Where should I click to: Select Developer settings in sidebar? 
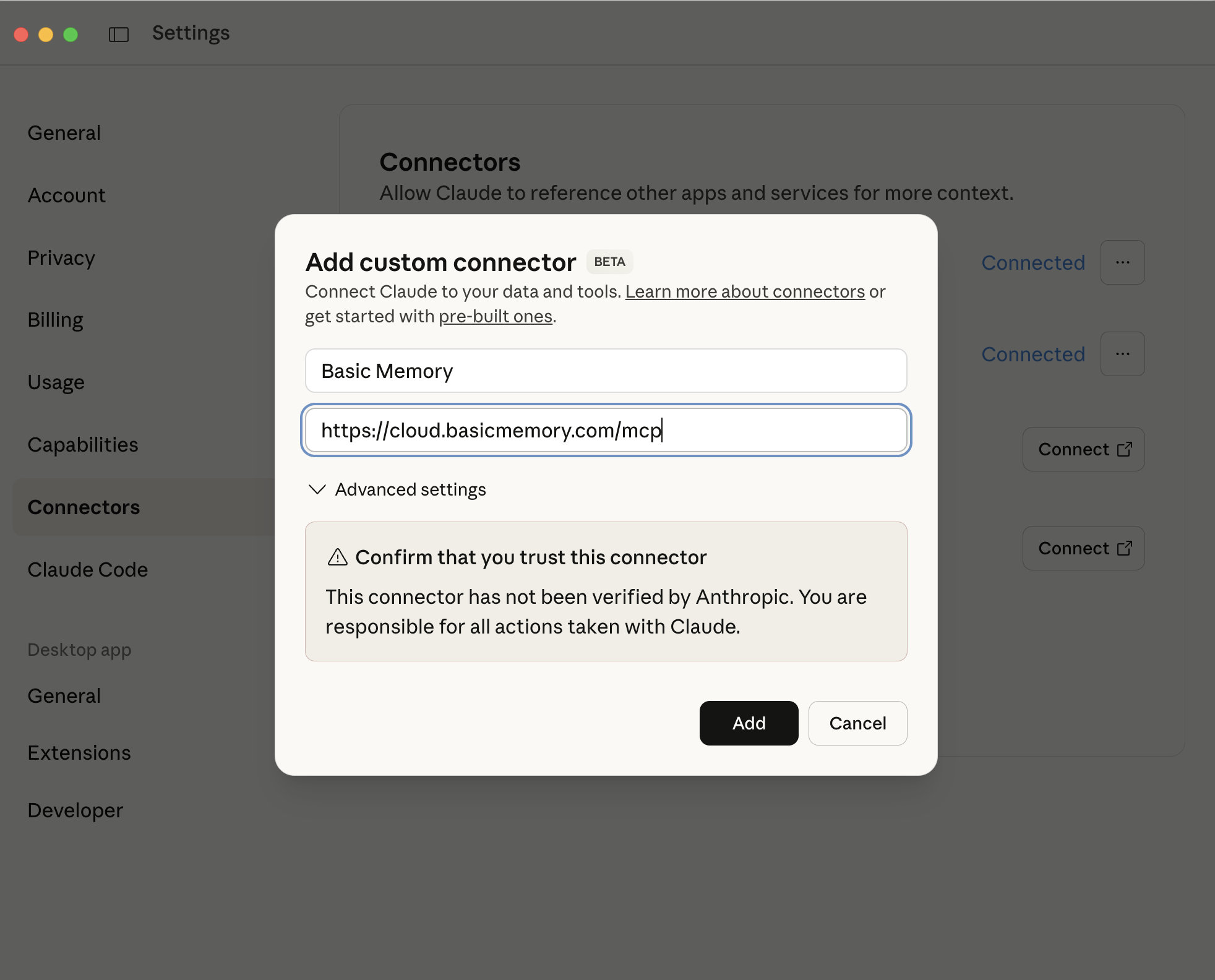tap(75, 810)
